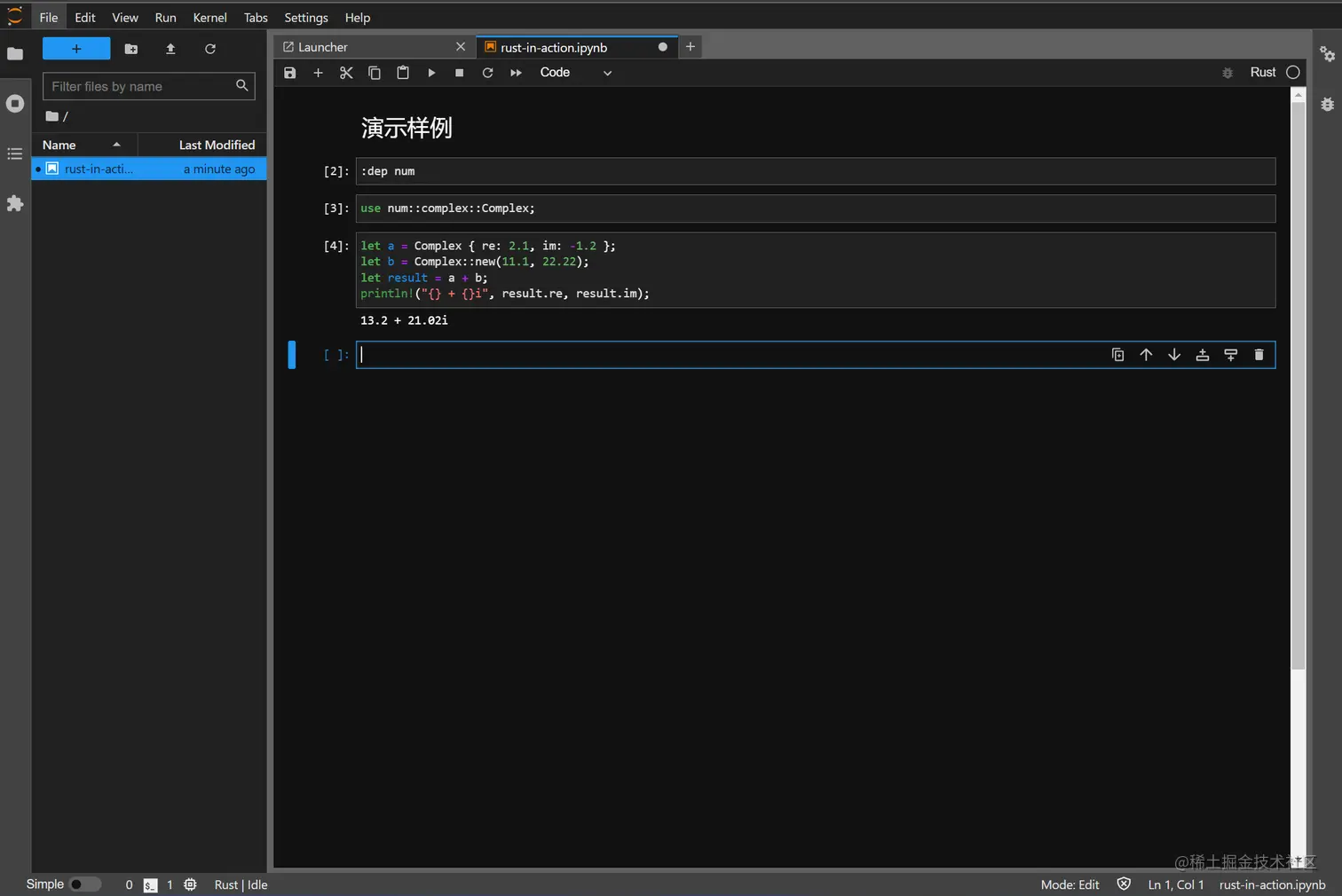Image resolution: width=1342 pixels, height=896 pixels.
Task: Open the property inspector gears icon
Action: [1327, 54]
